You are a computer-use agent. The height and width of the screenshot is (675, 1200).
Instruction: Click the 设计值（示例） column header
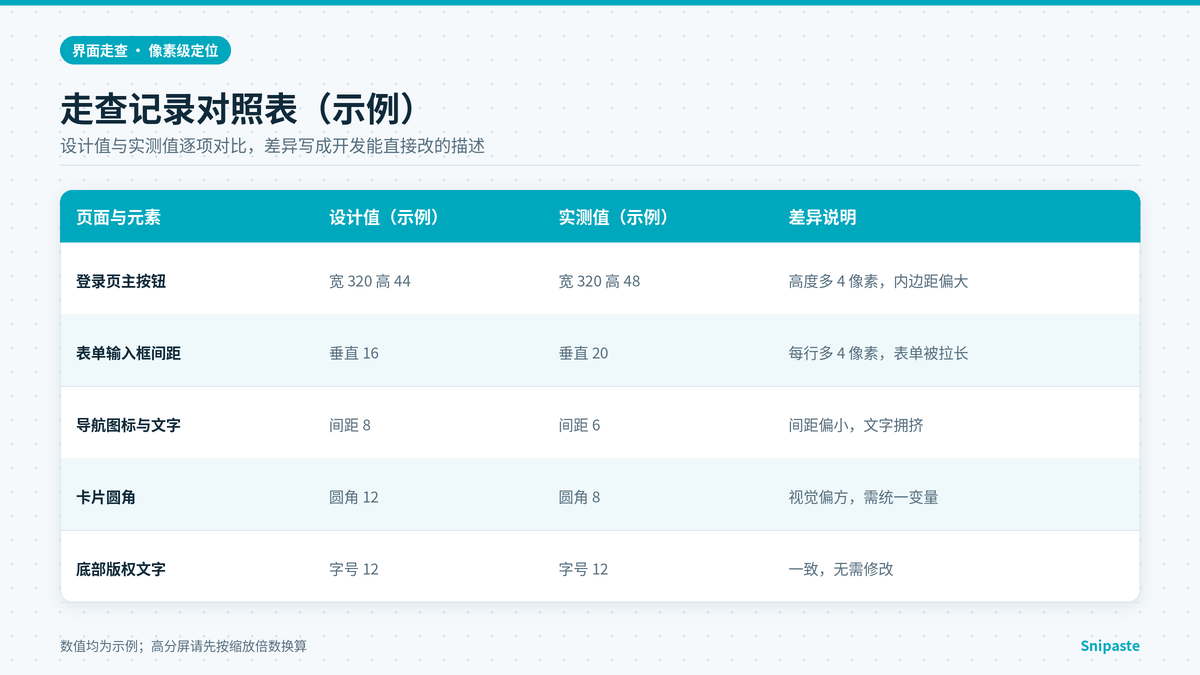(385, 217)
